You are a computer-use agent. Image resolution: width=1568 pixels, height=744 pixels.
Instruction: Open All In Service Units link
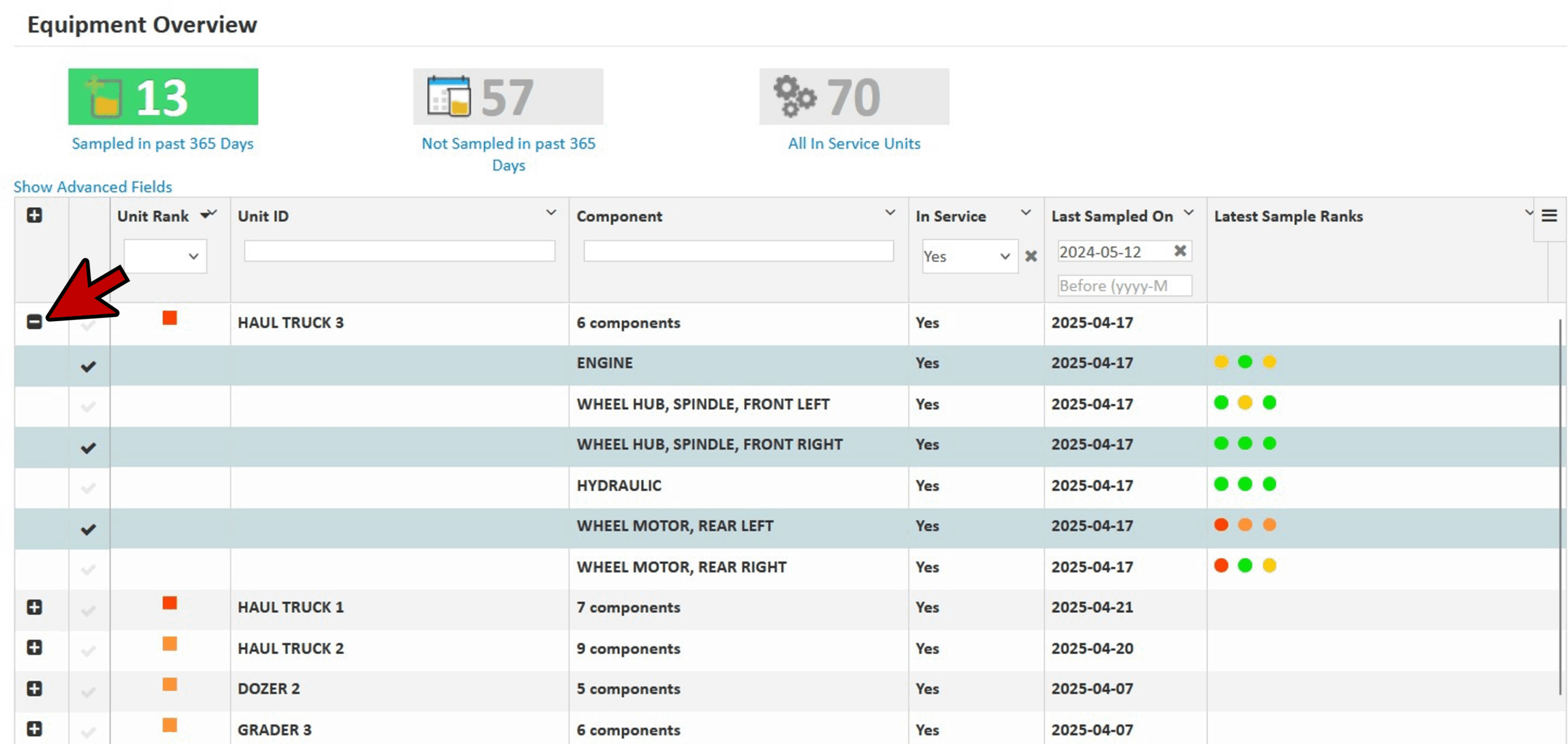tap(853, 143)
